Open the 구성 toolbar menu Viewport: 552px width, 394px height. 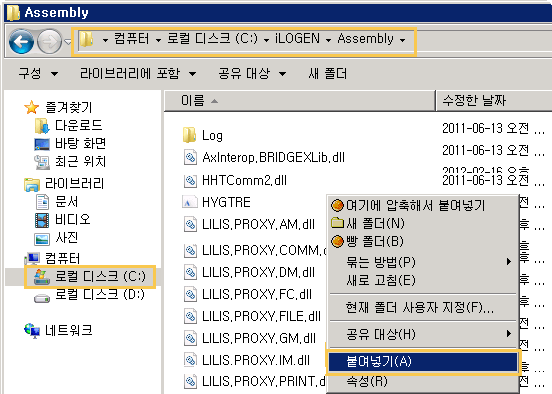coord(38,74)
